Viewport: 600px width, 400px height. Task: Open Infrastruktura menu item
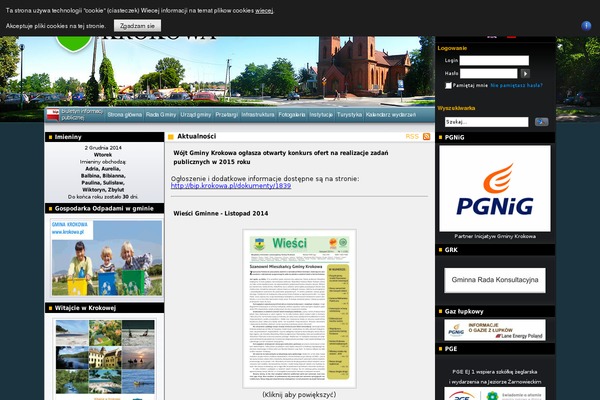(258, 114)
